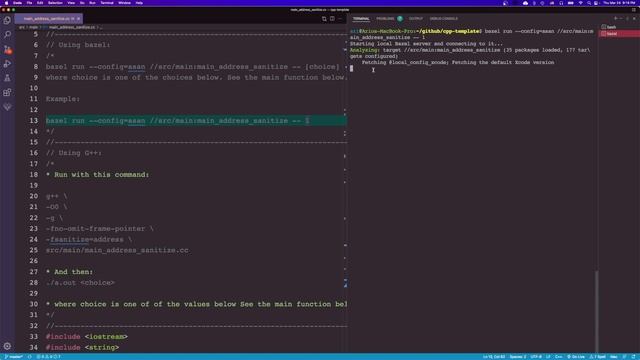Open the Manage gear at the sidebar bottom

click(7, 346)
